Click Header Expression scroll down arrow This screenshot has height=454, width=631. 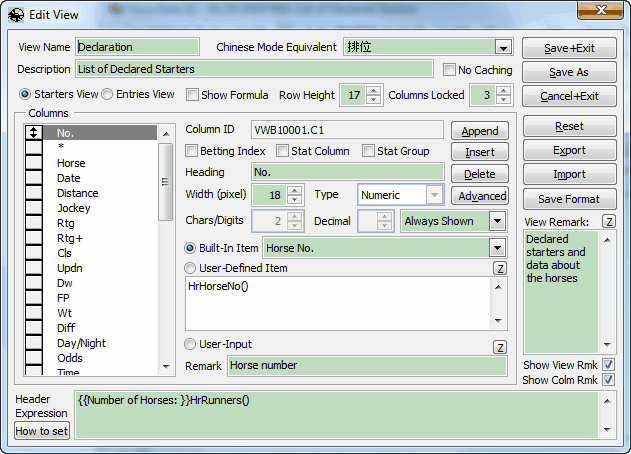607,430
